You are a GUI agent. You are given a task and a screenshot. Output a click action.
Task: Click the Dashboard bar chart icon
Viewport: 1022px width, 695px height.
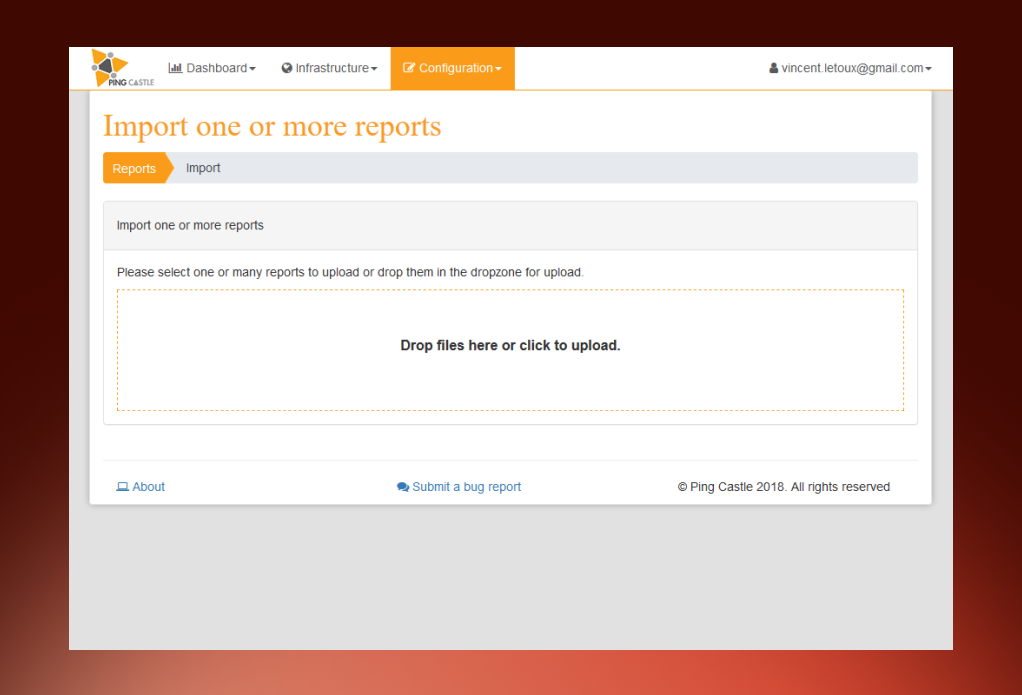[x=175, y=68]
